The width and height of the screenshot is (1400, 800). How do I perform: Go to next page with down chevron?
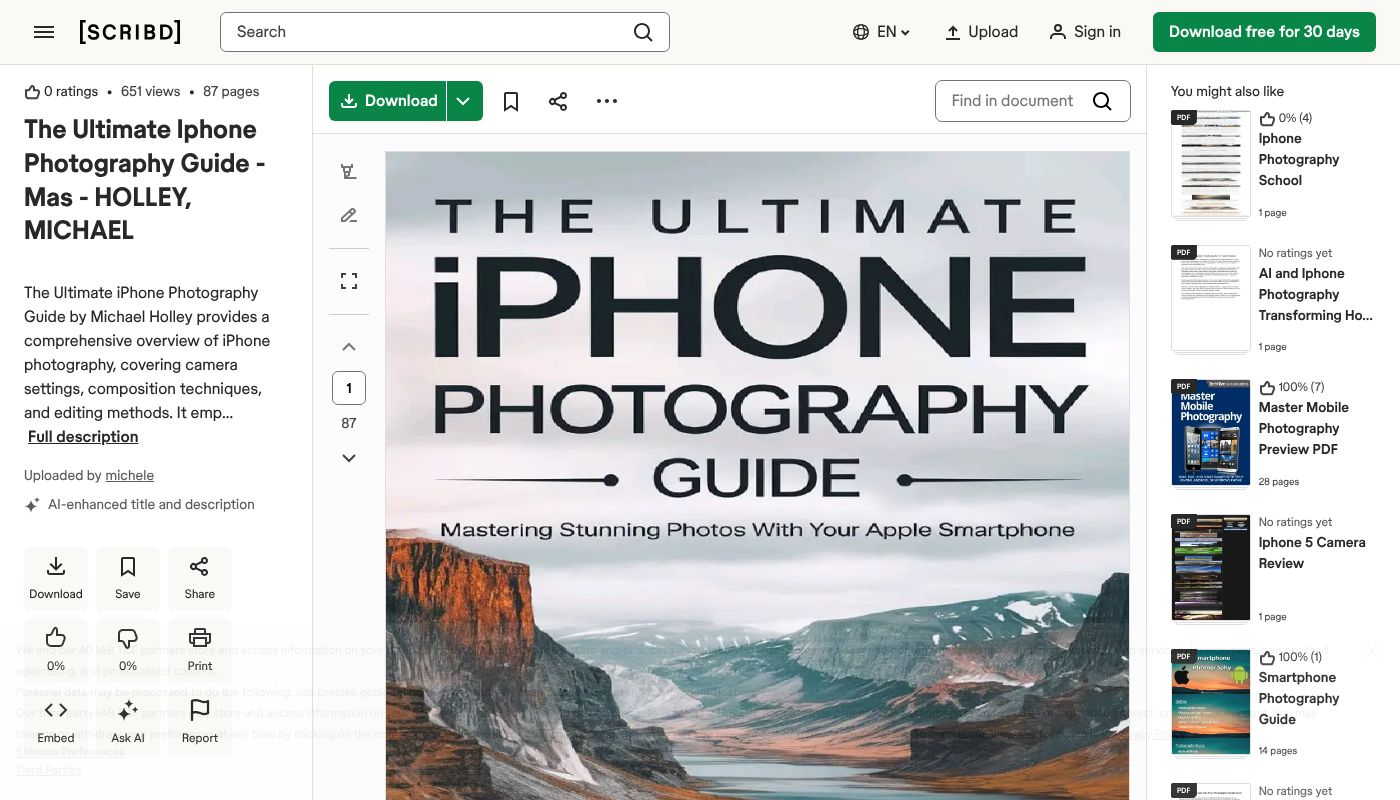[x=349, y=458]
